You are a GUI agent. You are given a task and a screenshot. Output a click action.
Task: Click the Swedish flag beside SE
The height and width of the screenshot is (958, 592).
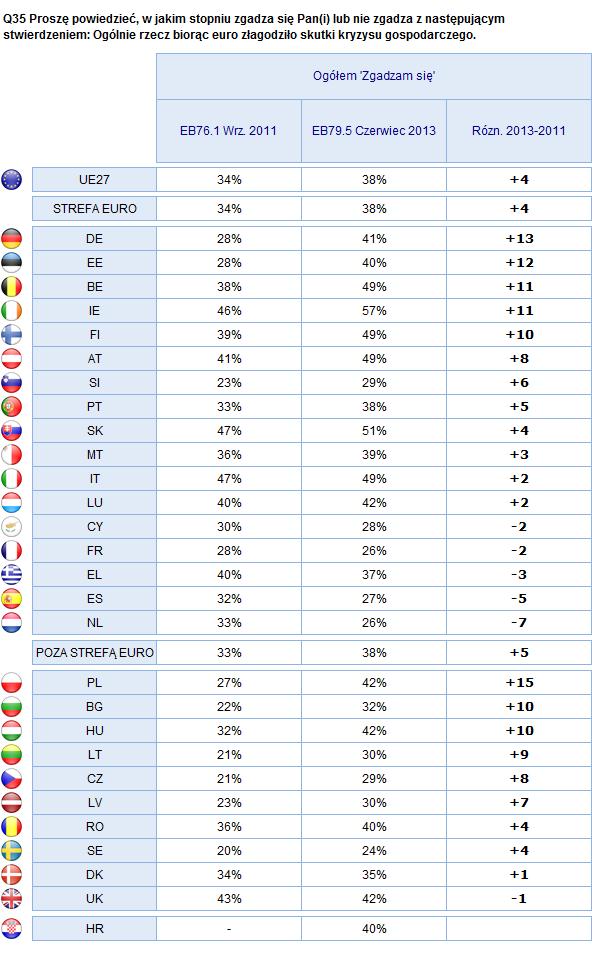11,850
